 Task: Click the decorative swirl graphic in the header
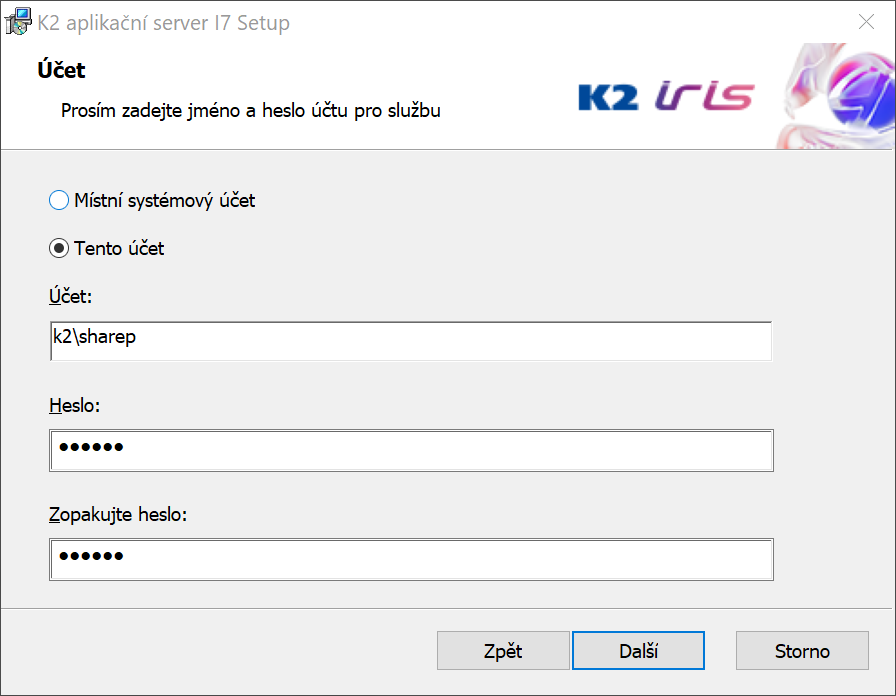(x=837, y=96)
